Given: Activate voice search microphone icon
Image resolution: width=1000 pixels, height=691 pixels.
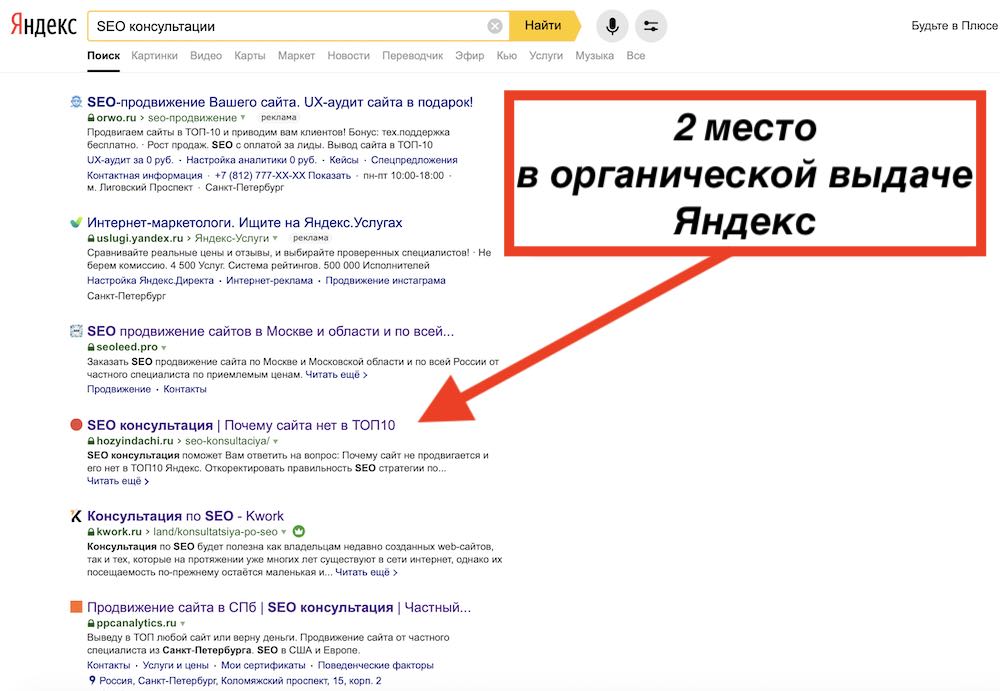Looking at the screenshot, I should tap(612, 26).
